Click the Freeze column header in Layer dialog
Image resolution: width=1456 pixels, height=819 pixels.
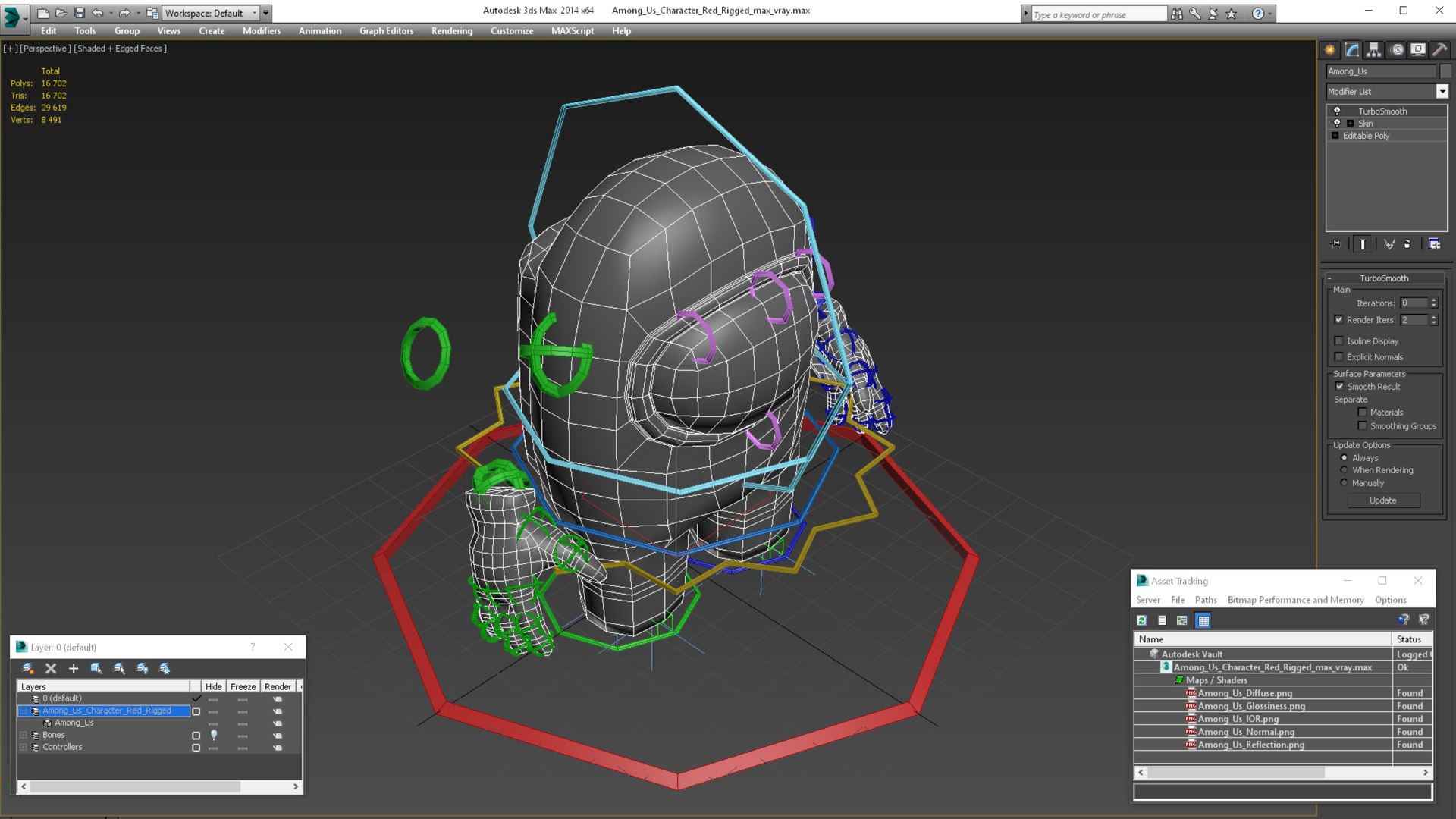pyautogui.click(x=243, y=686)
